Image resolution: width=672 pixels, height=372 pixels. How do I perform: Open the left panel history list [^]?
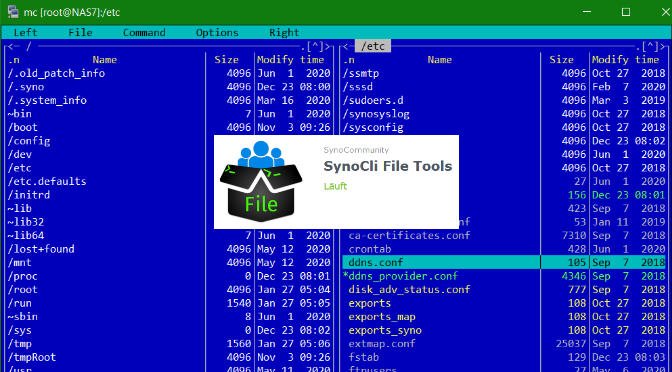(315, 46)
